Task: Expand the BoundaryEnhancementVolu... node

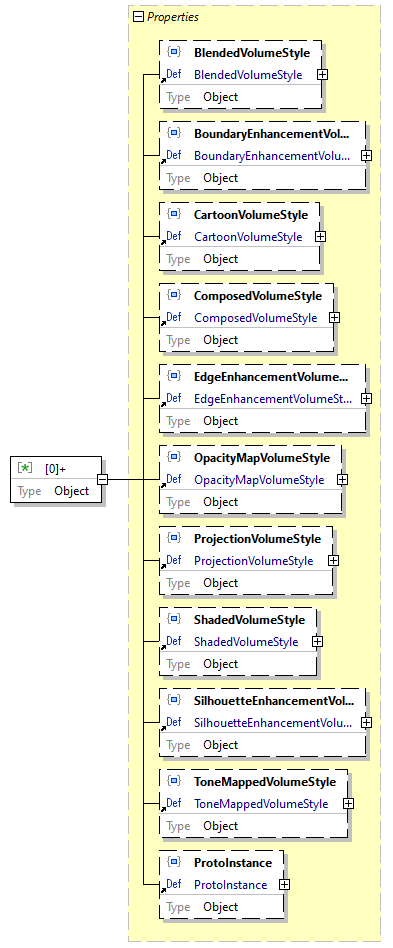Action: tap(366, 155)
